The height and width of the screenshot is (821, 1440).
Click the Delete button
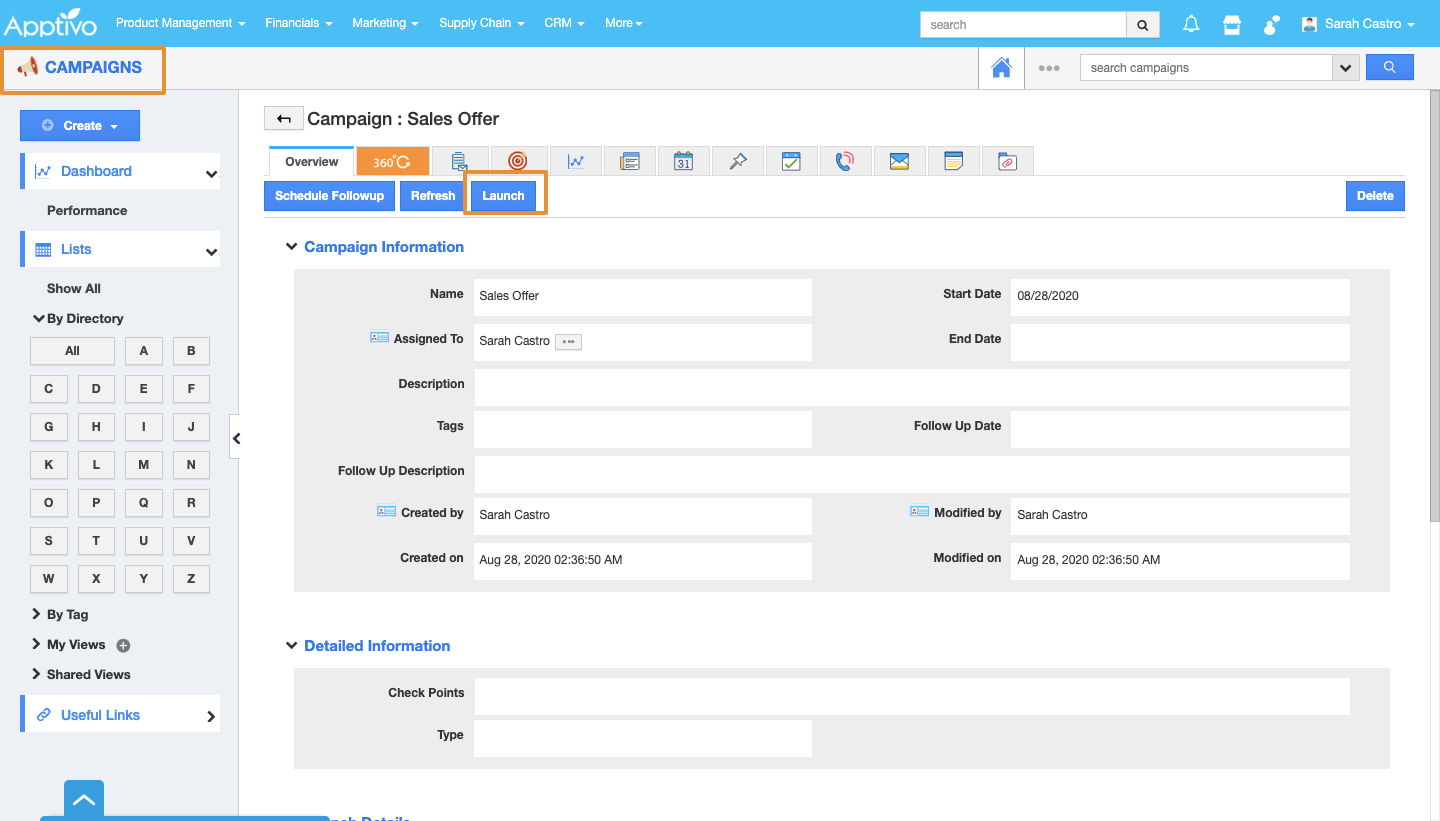1374,196
